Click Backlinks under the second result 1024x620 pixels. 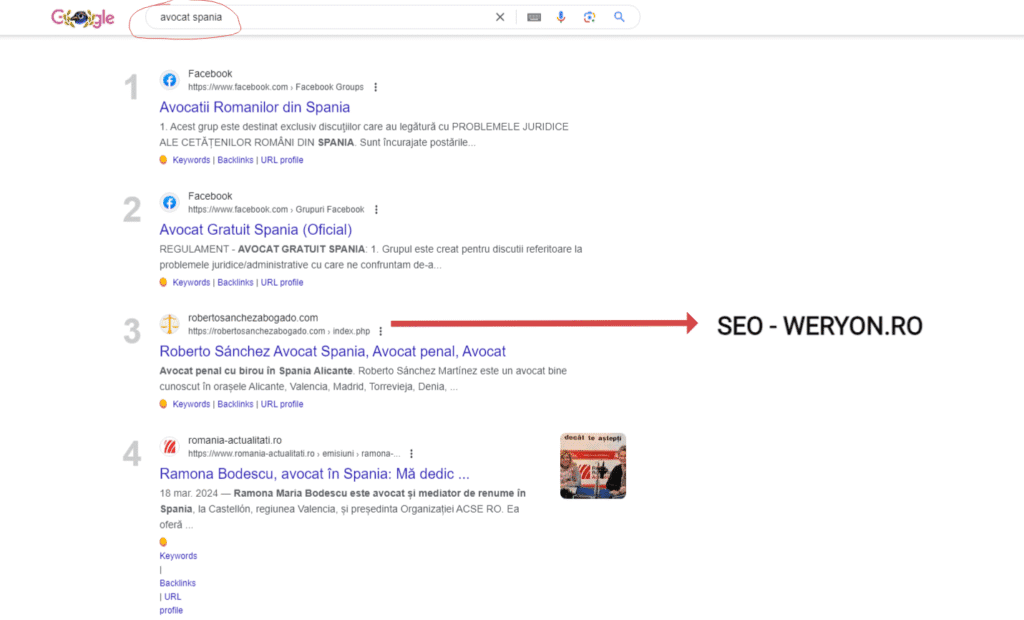[235, 282]
